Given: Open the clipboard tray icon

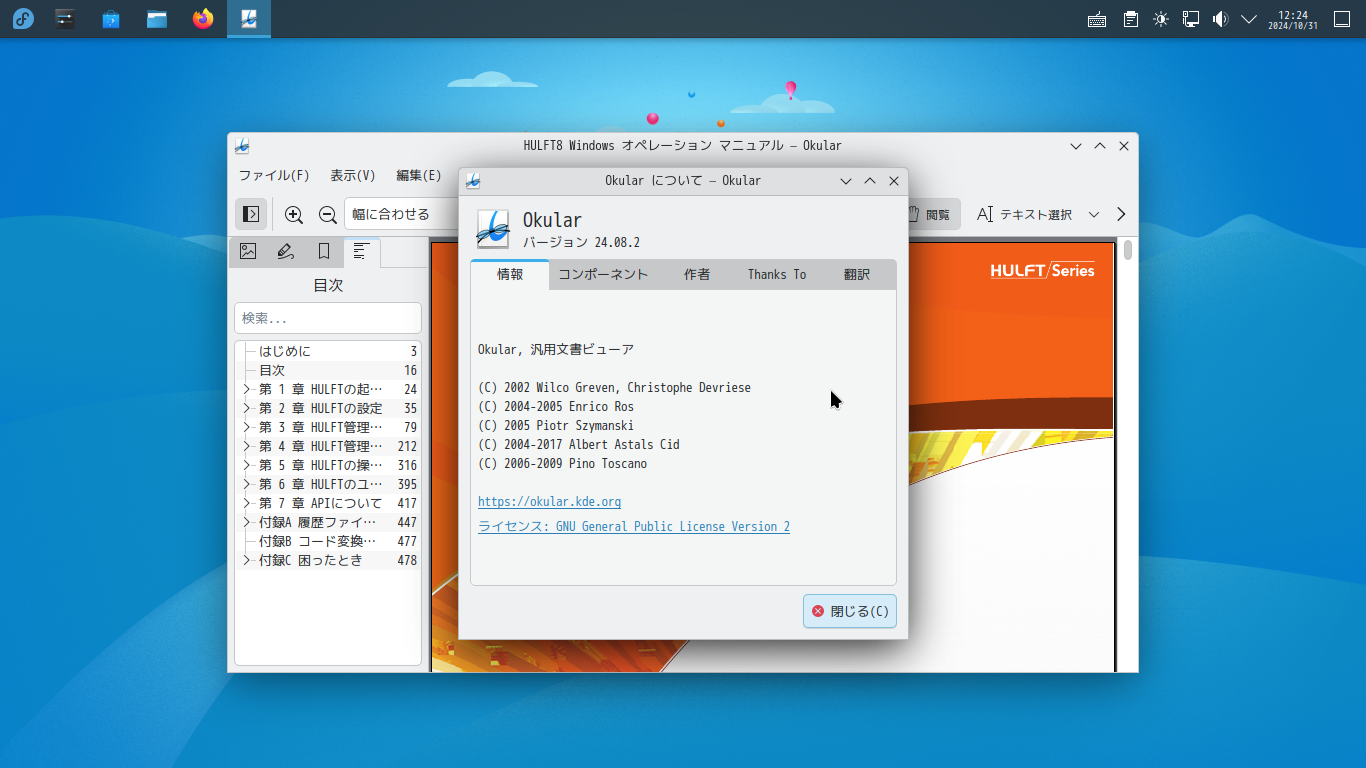Looking at the screenshot, I should pyautogui.click(x=1130, y=19).
